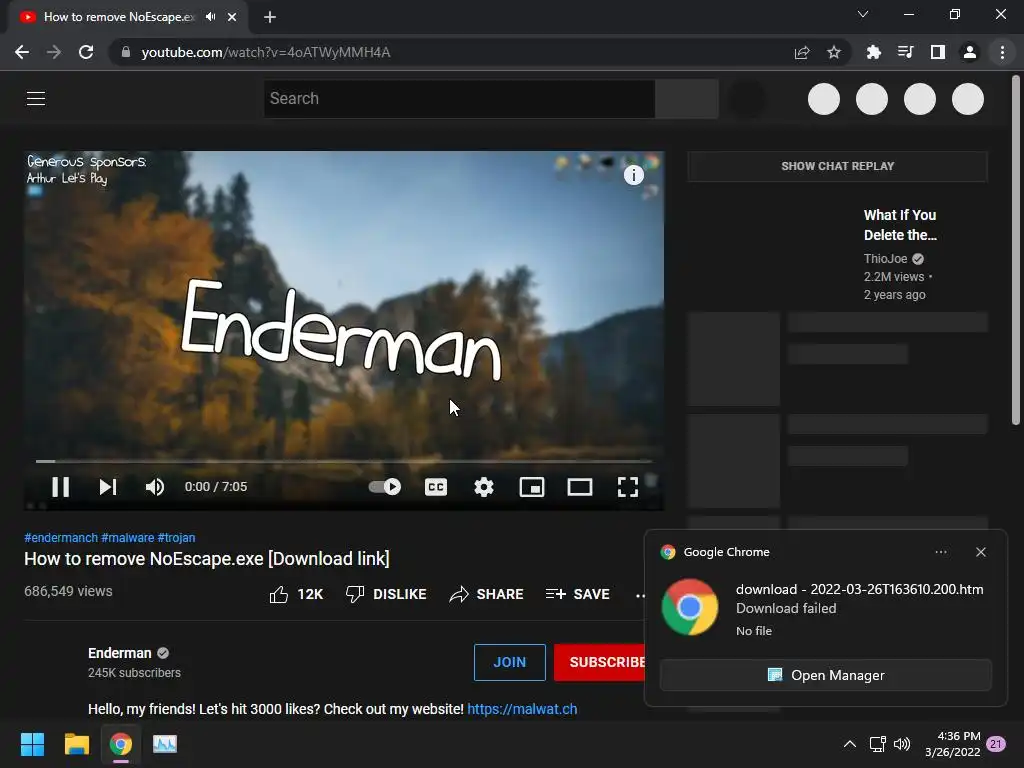
Task: Click the #trojan hashtag
Action: pos(176,537)
